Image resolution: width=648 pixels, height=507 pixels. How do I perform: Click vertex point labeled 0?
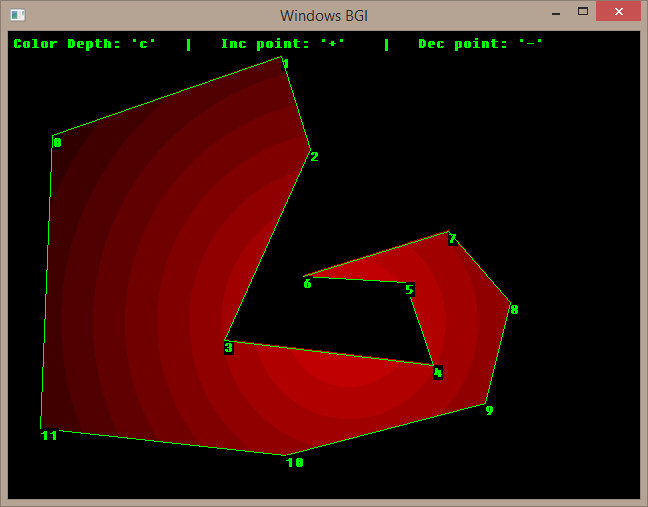56,142
